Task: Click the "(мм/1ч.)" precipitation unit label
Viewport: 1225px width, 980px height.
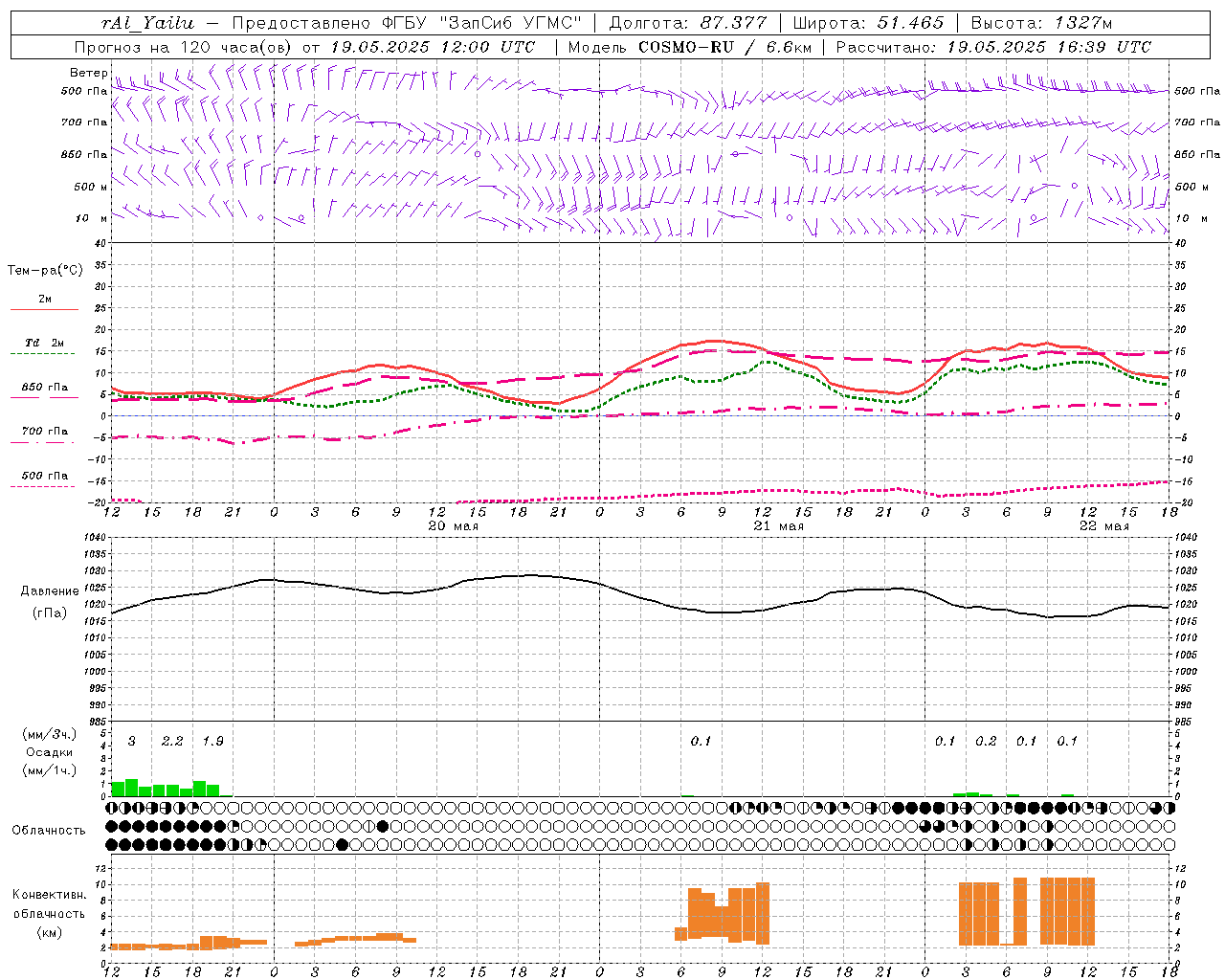Action: [x=50, y=770]
